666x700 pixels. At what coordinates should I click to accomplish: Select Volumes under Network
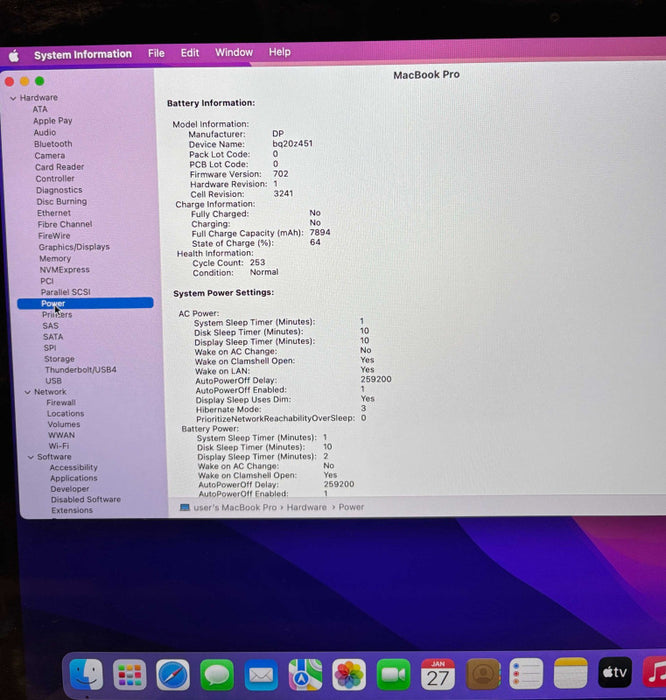coord(64,425)
